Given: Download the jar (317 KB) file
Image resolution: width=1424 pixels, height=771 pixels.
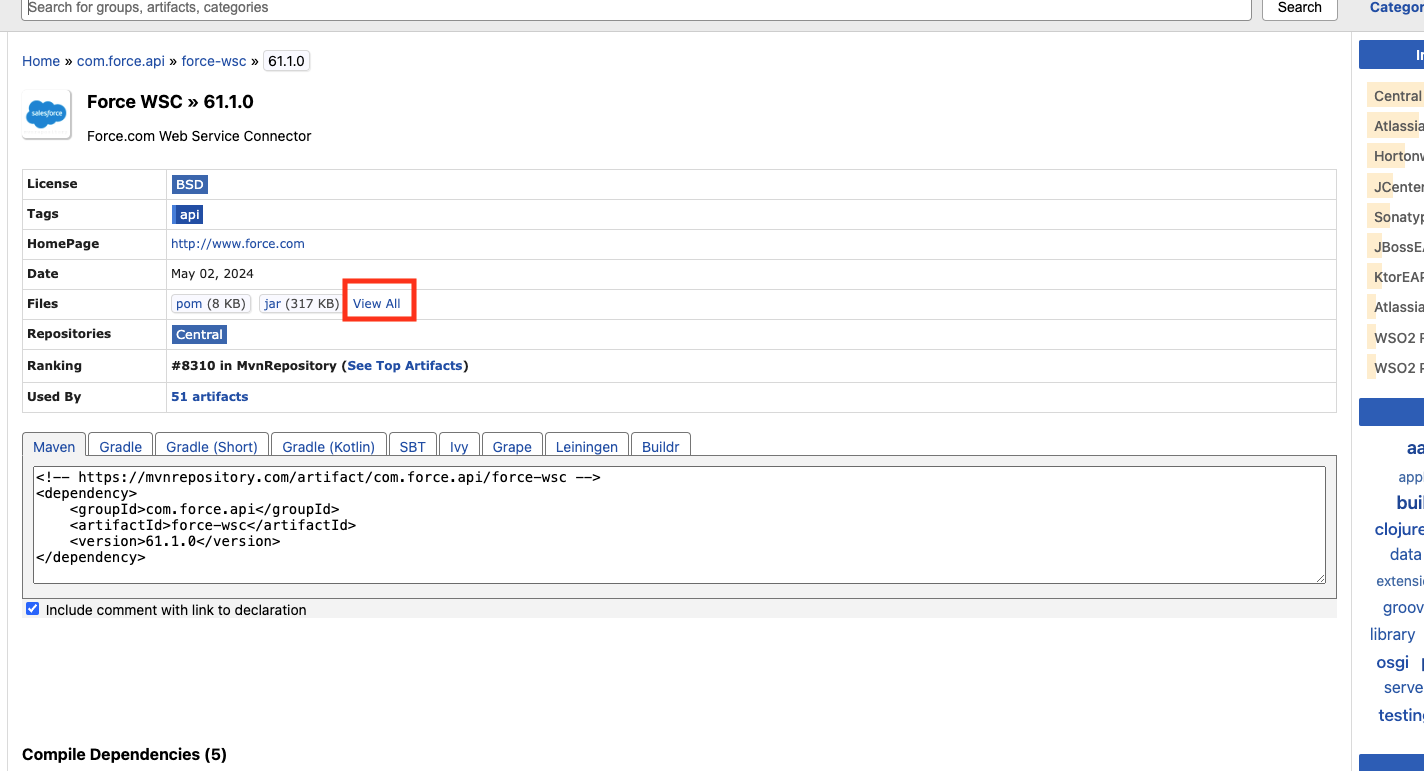Looking at the screenshot, I should 300,304.
